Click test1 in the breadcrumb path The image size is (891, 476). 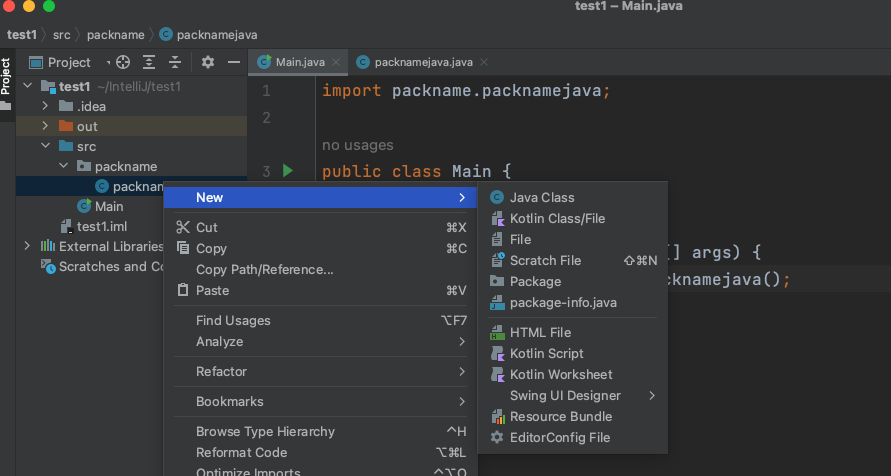[22, 35]
